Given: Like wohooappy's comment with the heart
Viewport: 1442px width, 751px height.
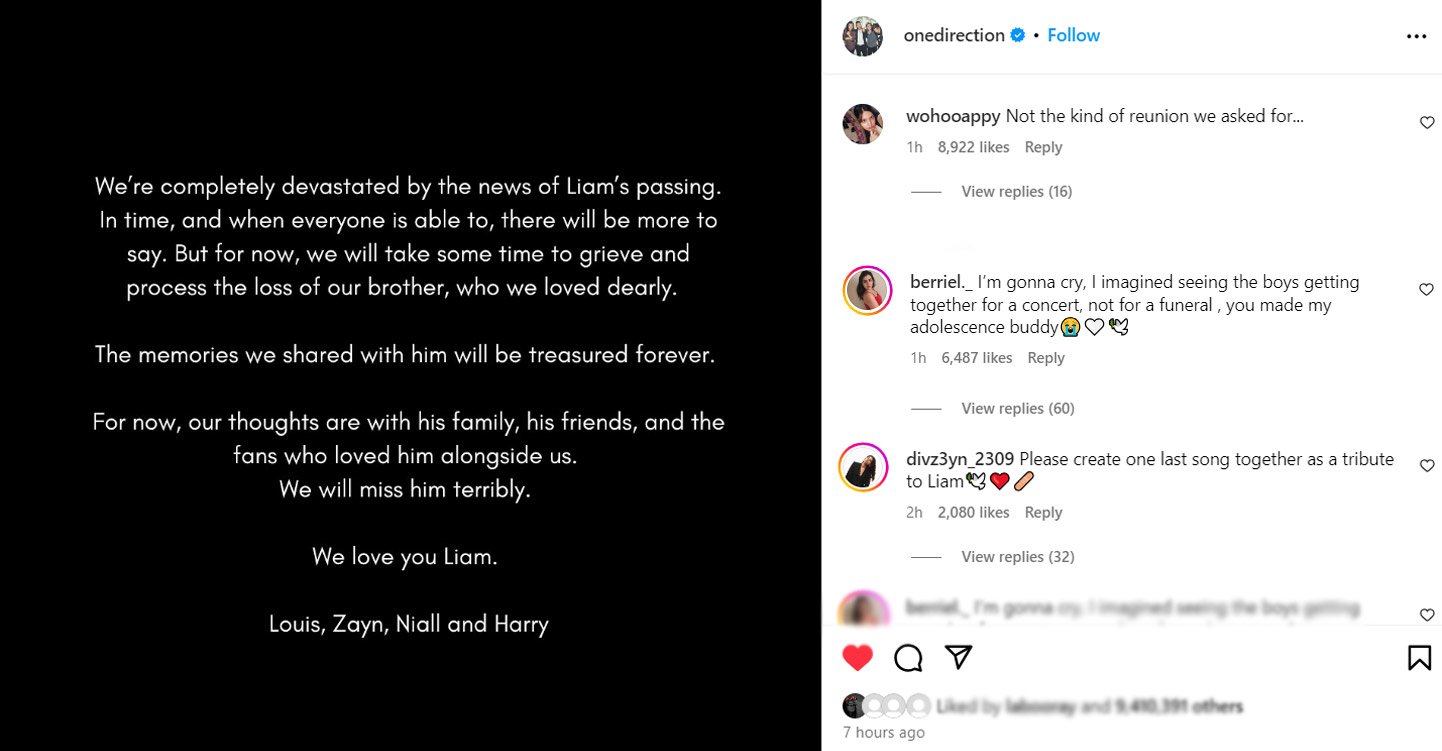Looking at the screenshot, I should click(x=1427, y=123).
